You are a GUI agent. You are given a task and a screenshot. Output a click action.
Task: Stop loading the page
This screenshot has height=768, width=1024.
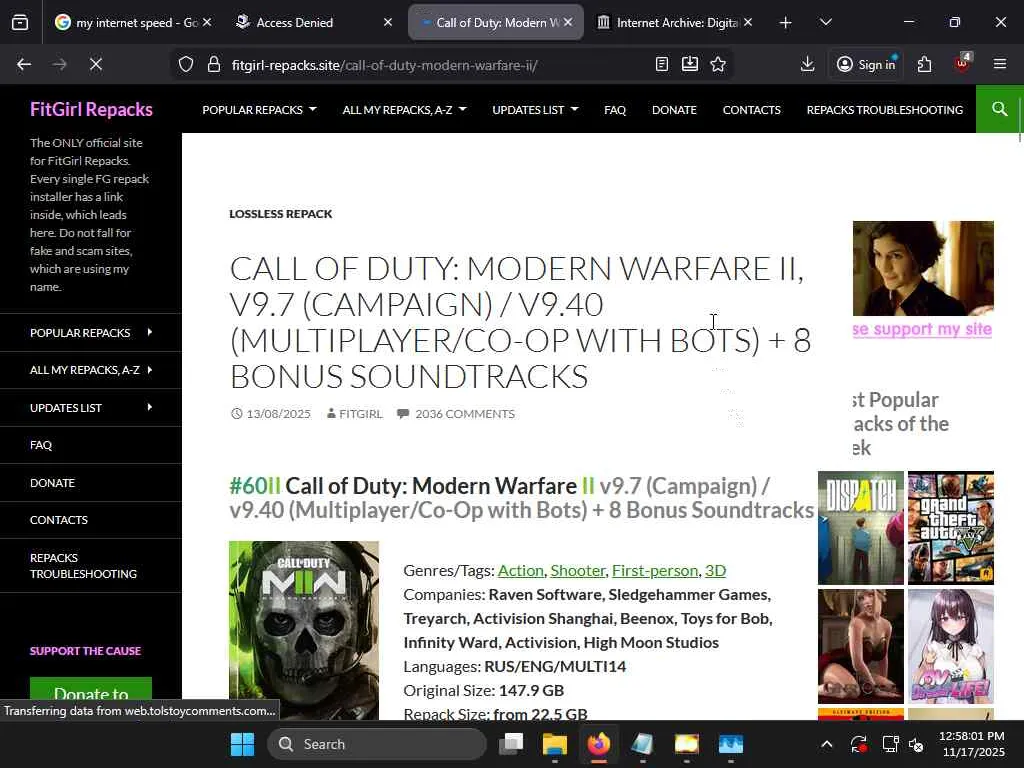click(95, 64)
